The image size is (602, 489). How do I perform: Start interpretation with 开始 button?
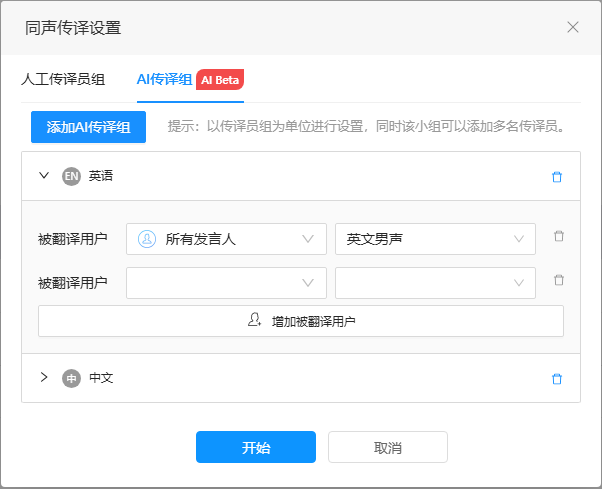pos(256,447)
